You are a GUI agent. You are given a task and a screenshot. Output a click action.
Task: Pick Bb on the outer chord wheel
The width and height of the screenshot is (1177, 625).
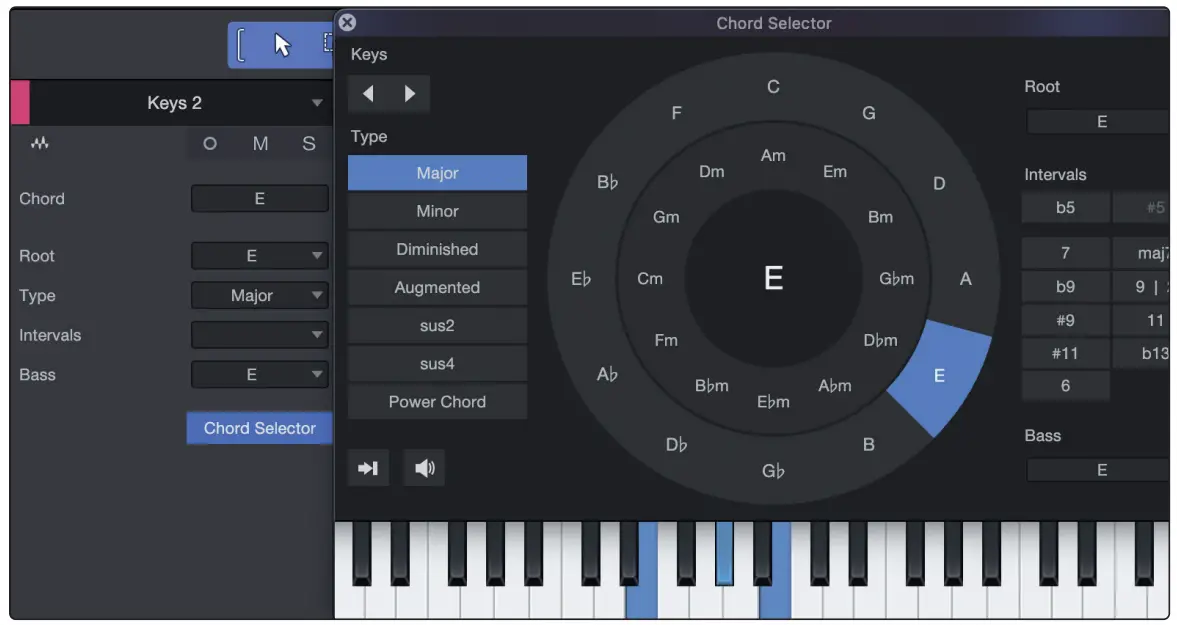pos(607,182)
